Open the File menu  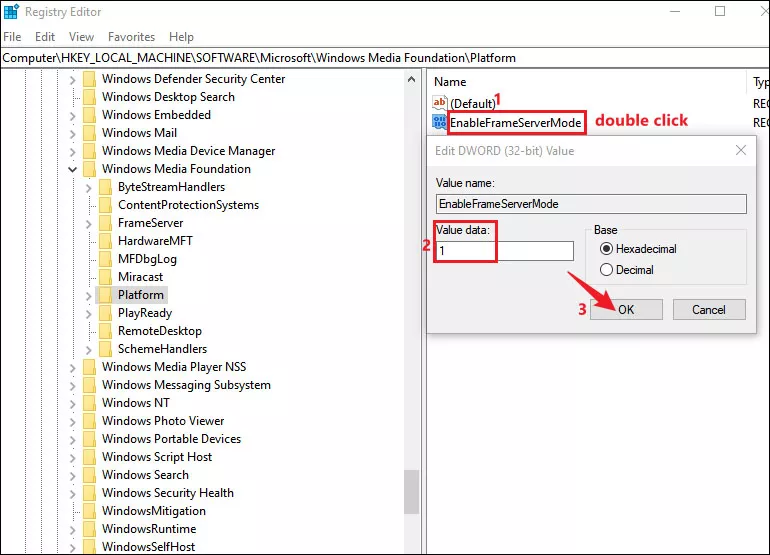[12, 37]
